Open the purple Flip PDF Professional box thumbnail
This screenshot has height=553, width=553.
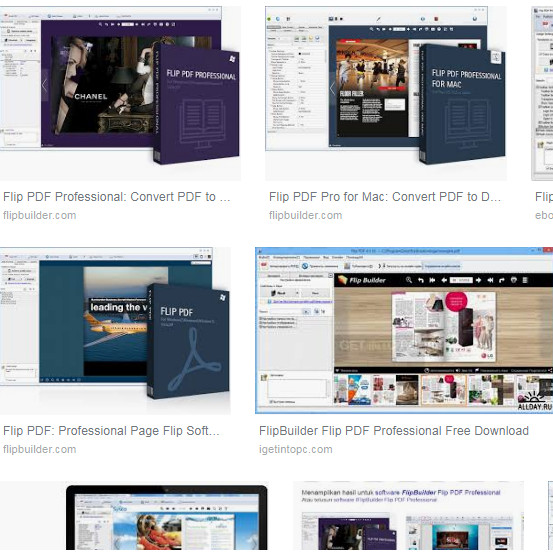[120, 93]
